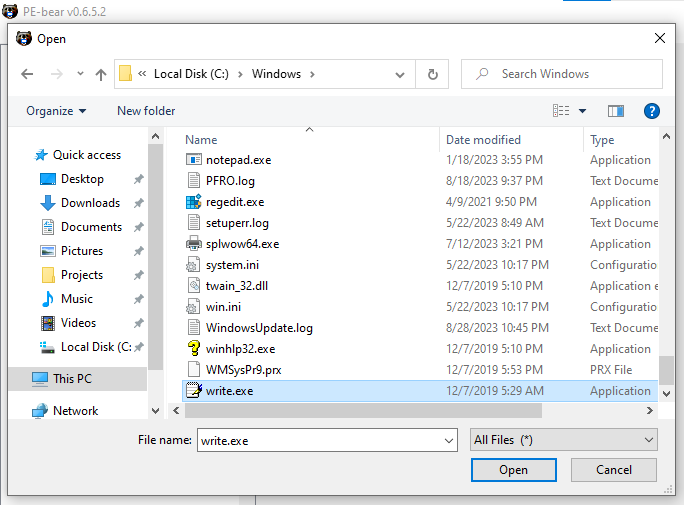684x505 pixels.
Task: Click the Pictures pin icon
Action: click(139, 251)
